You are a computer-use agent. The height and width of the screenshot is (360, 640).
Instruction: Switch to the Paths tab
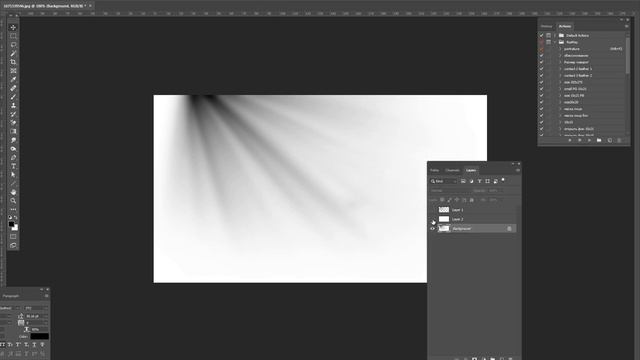coord(434,170)
